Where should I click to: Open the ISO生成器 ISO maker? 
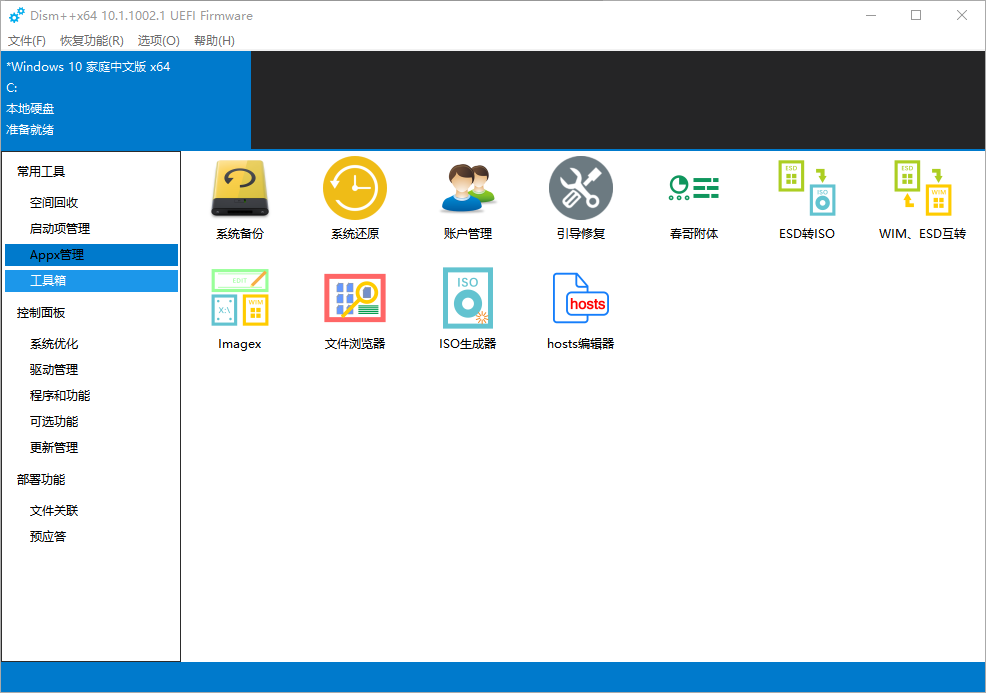[468, 298]
